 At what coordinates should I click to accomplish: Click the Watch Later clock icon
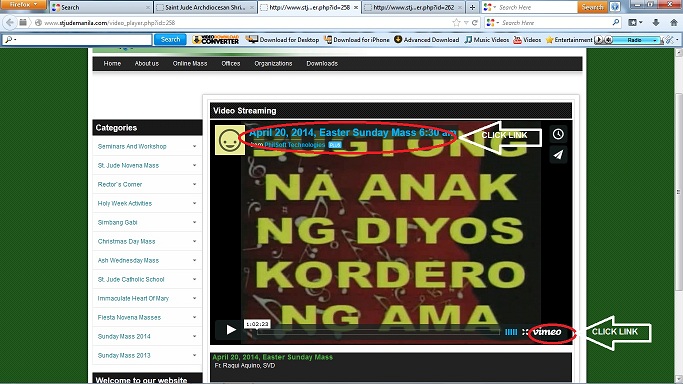558,134
